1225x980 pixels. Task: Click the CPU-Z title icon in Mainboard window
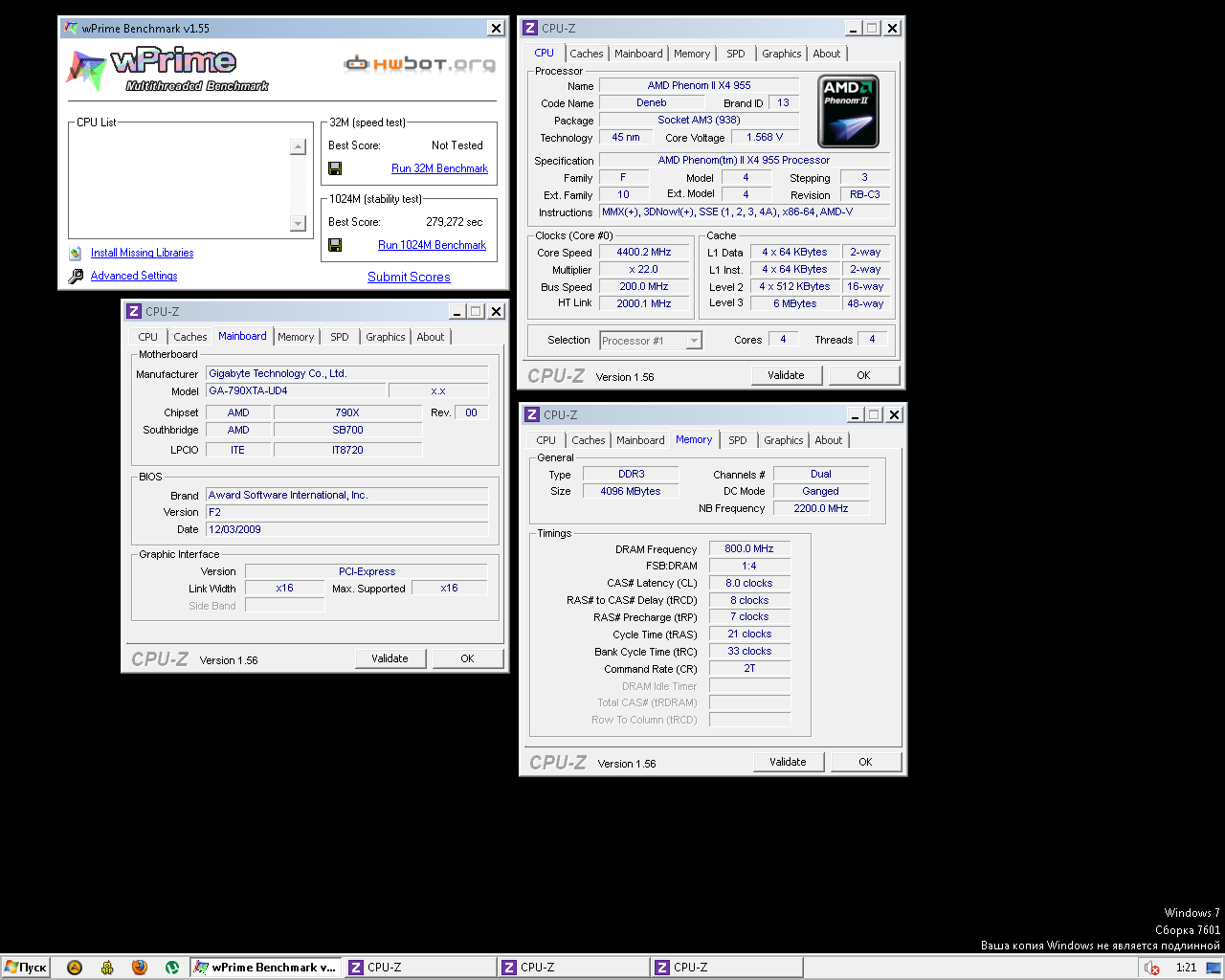click(134, 311)
